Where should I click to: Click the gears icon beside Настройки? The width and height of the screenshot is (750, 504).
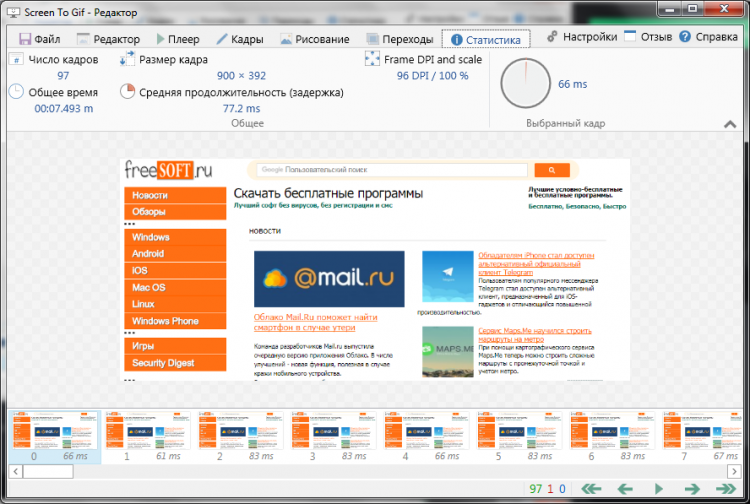[552, 36]
